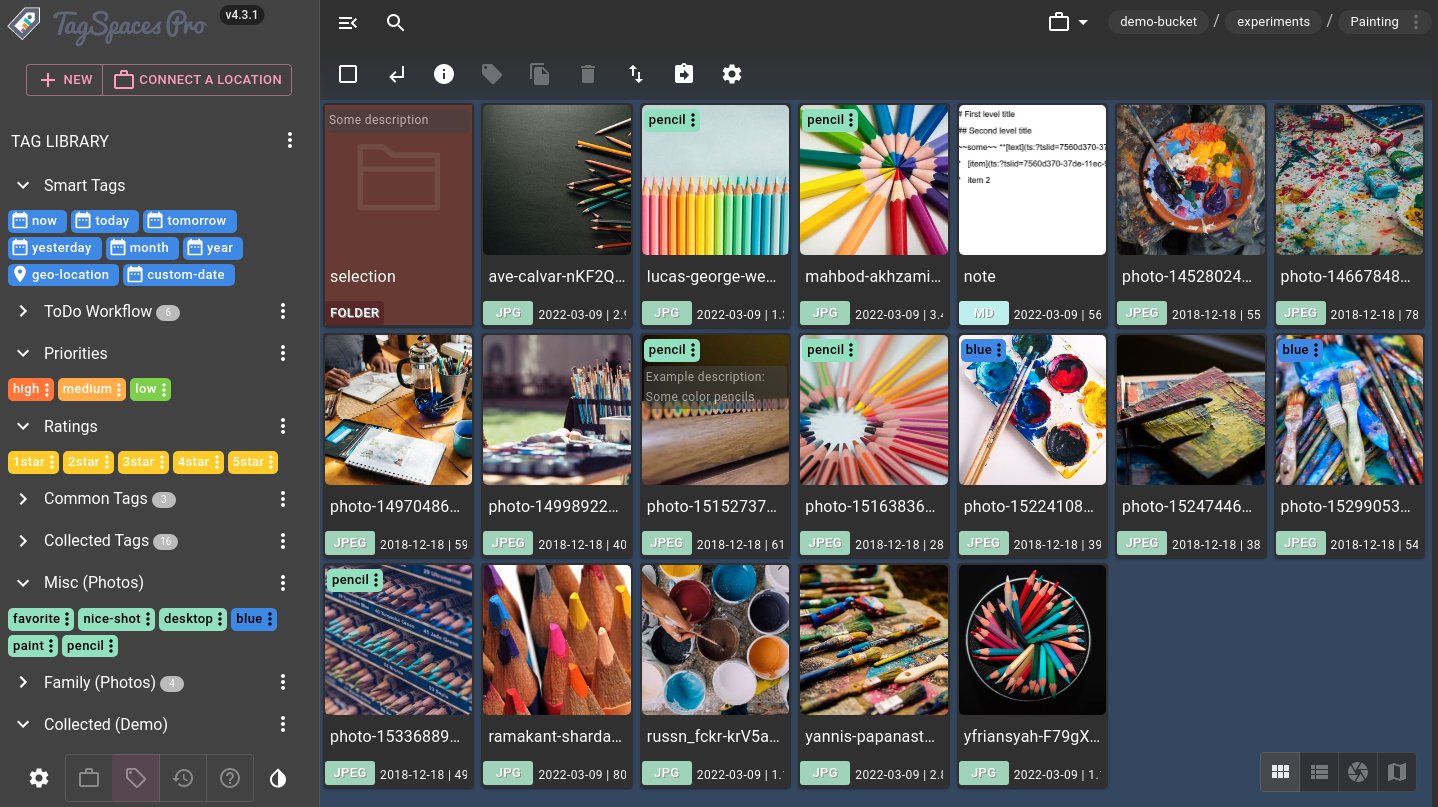
Task: Navigate to parent folder arrow icon
Action: (x=397, y=74)
